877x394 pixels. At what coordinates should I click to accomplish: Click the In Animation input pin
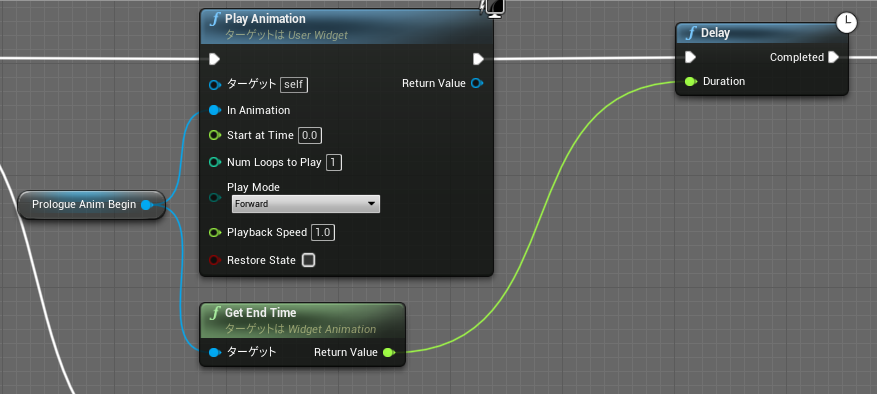(x=215, y=110)
